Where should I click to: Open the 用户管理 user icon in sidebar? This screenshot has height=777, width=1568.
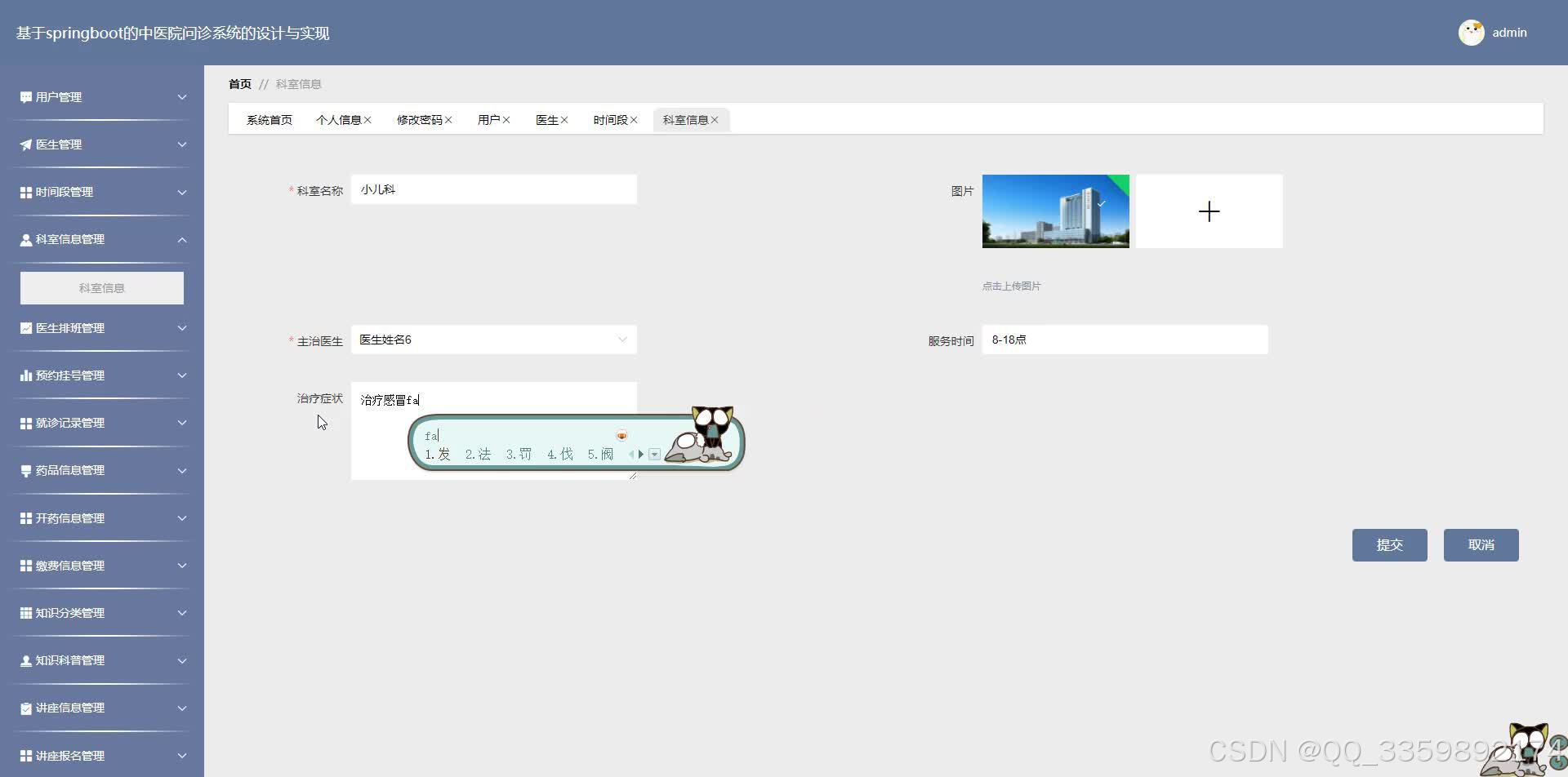[24, 96]
